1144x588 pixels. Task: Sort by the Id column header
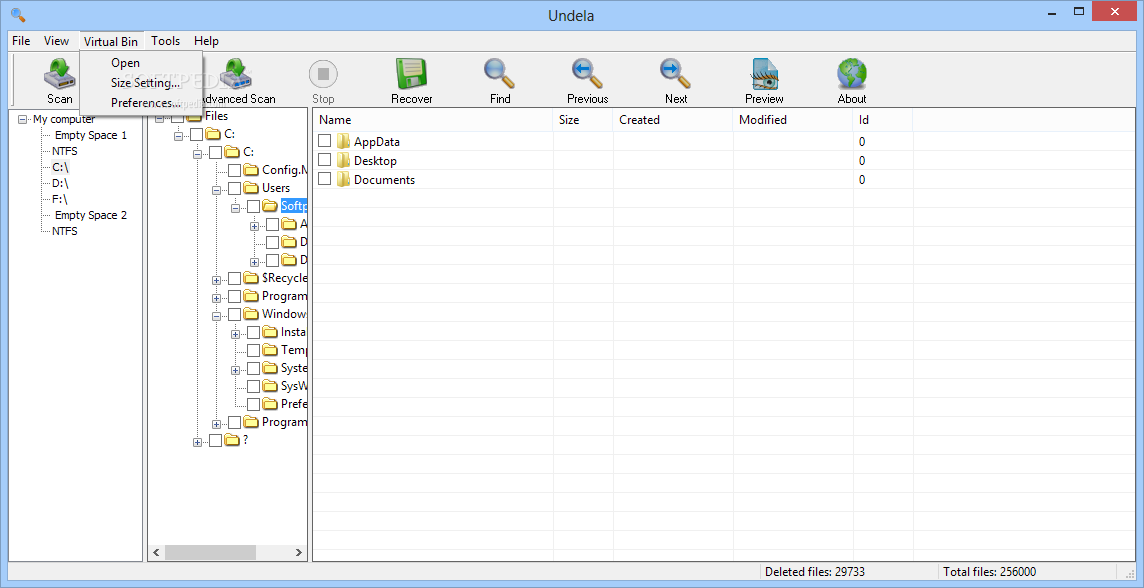coord(883,120)
